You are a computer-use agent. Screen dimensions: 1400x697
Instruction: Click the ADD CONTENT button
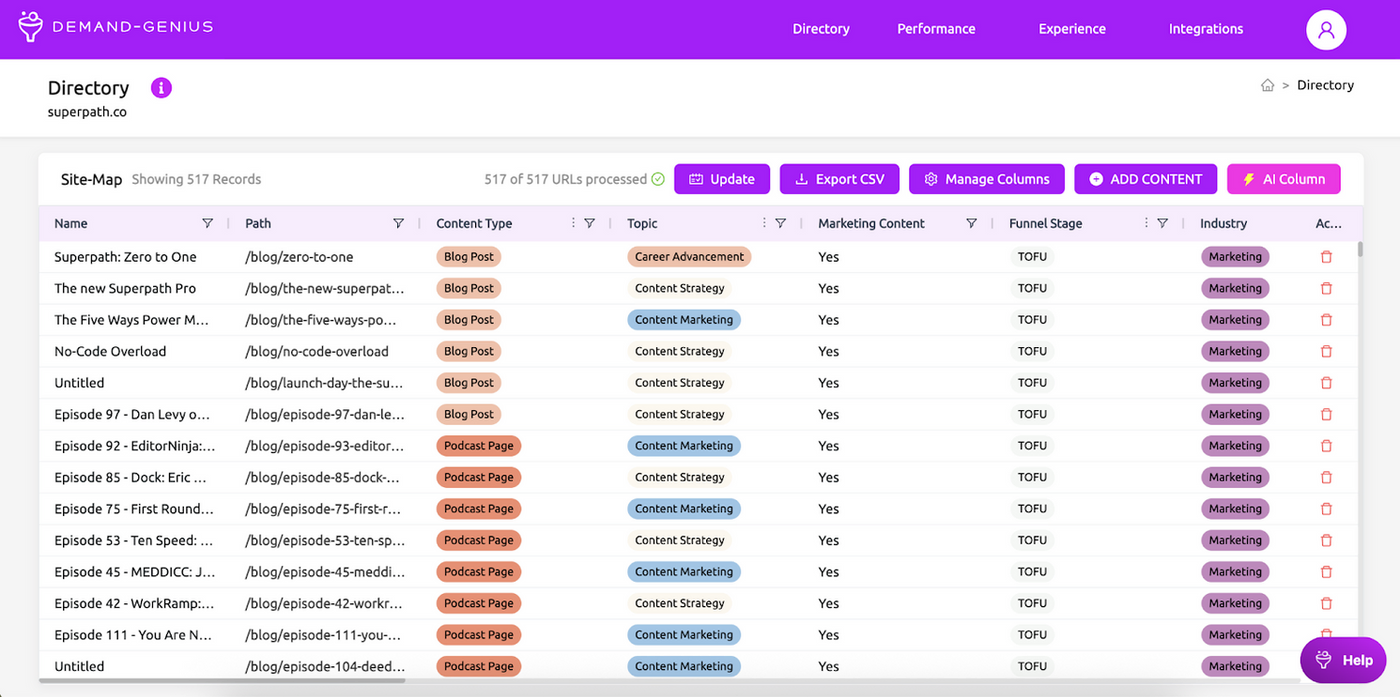pyautogui.click(x=1145, y=179)
